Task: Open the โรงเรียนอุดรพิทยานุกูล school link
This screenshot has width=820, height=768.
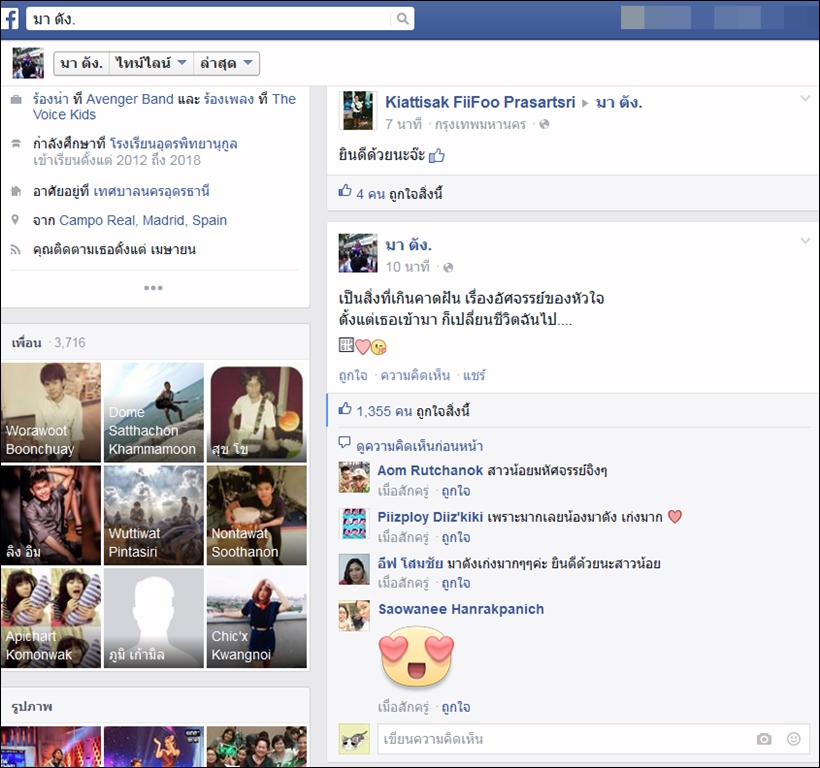Action: 174,144
